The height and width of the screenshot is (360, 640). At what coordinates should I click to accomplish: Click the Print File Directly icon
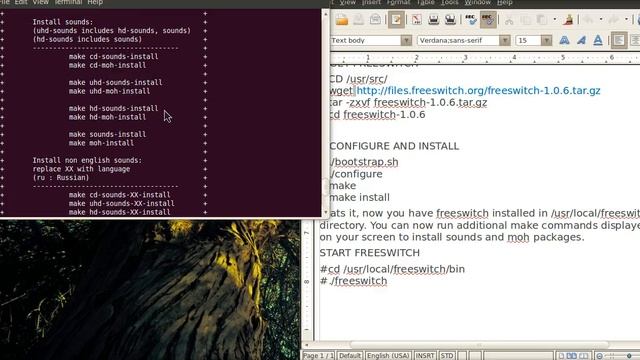(433, 20)
